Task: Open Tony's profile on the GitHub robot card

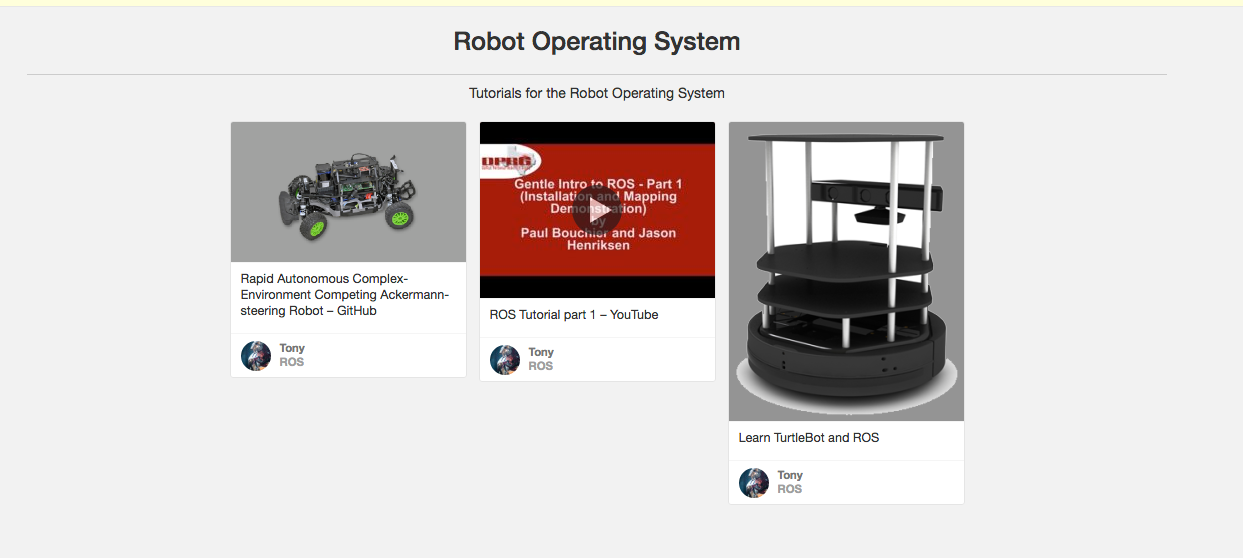Action: [x=292, y=348]
